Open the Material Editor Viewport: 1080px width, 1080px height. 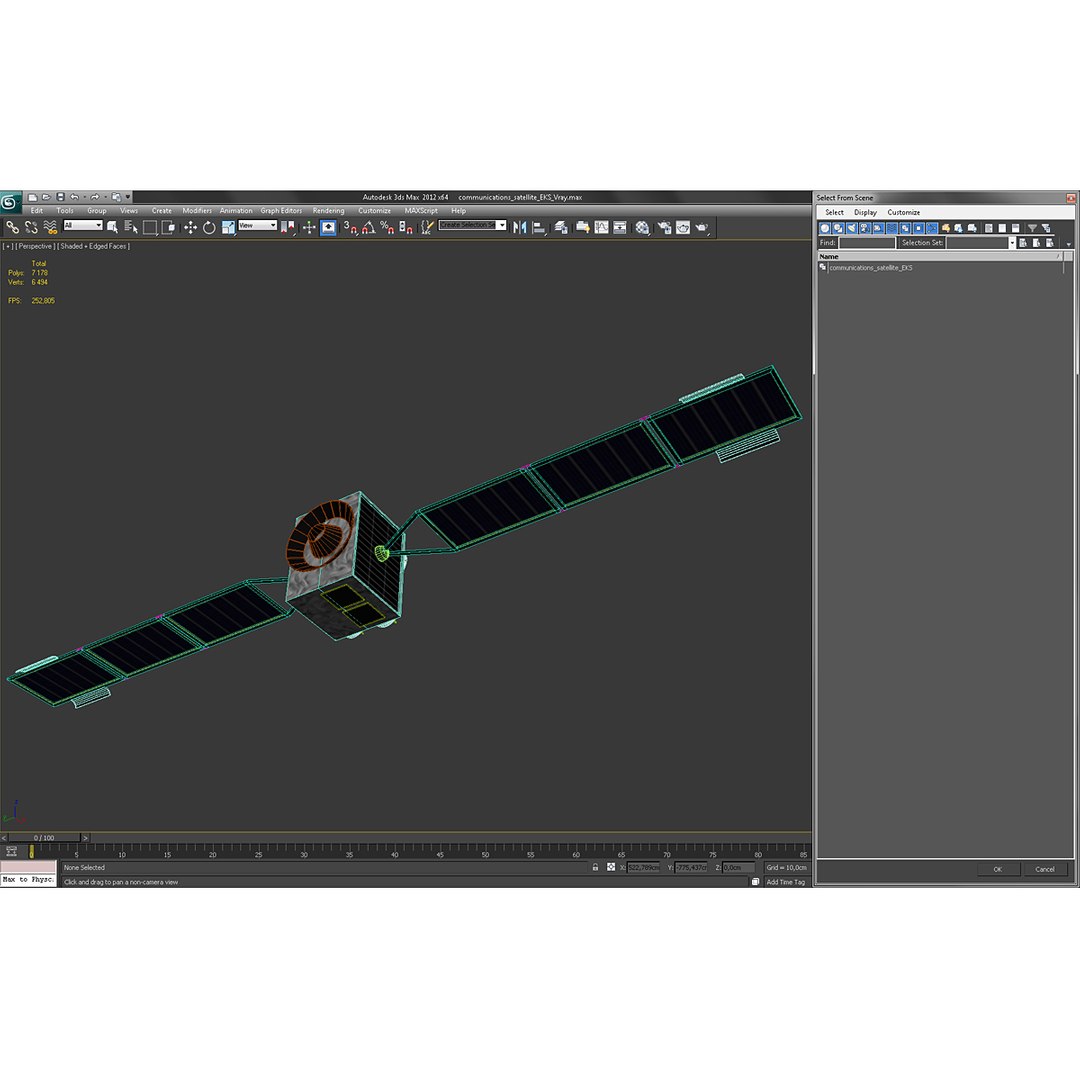point(643,227)
